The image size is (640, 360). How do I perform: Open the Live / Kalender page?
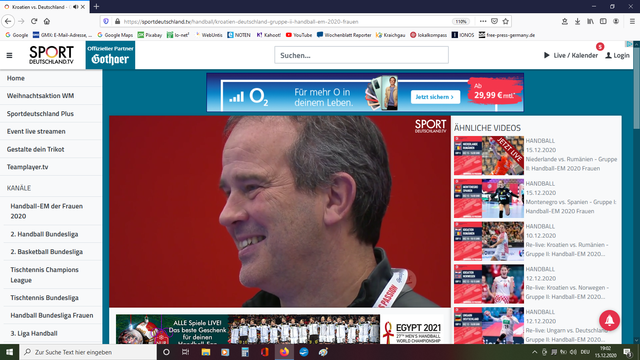tap(571, 55)
